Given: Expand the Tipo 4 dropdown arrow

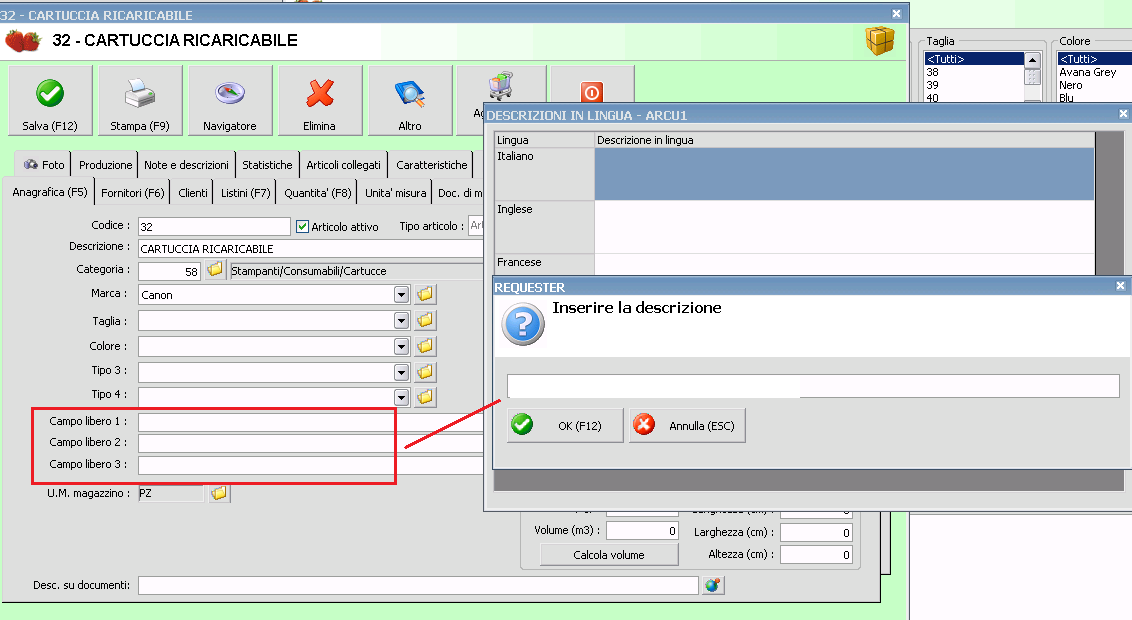Looking at the screenshot, I should point(401,397).
